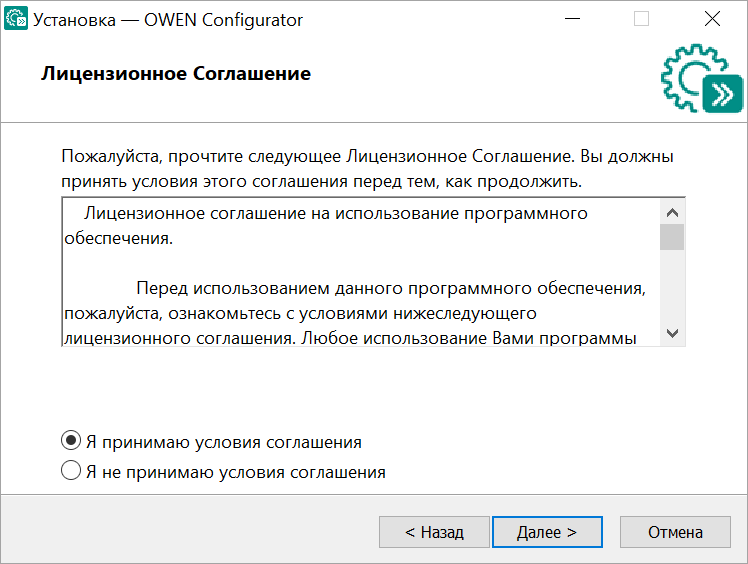Image resolution: width=748 pixels, height=564 pixels.
Task: Select 'Я принимаю условия соглашения' radio button
Action: [71, 440]
